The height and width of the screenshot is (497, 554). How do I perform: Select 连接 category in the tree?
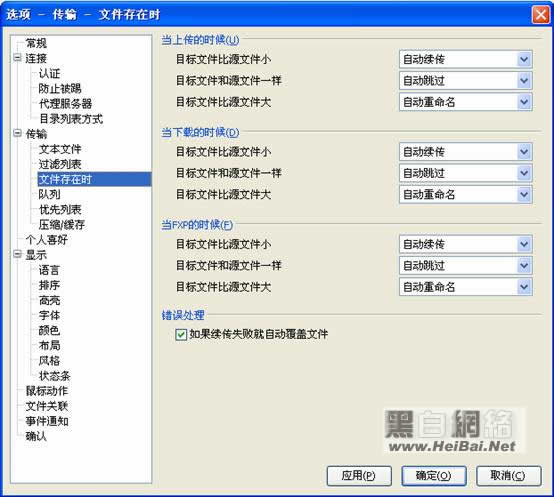coord(36,58)
